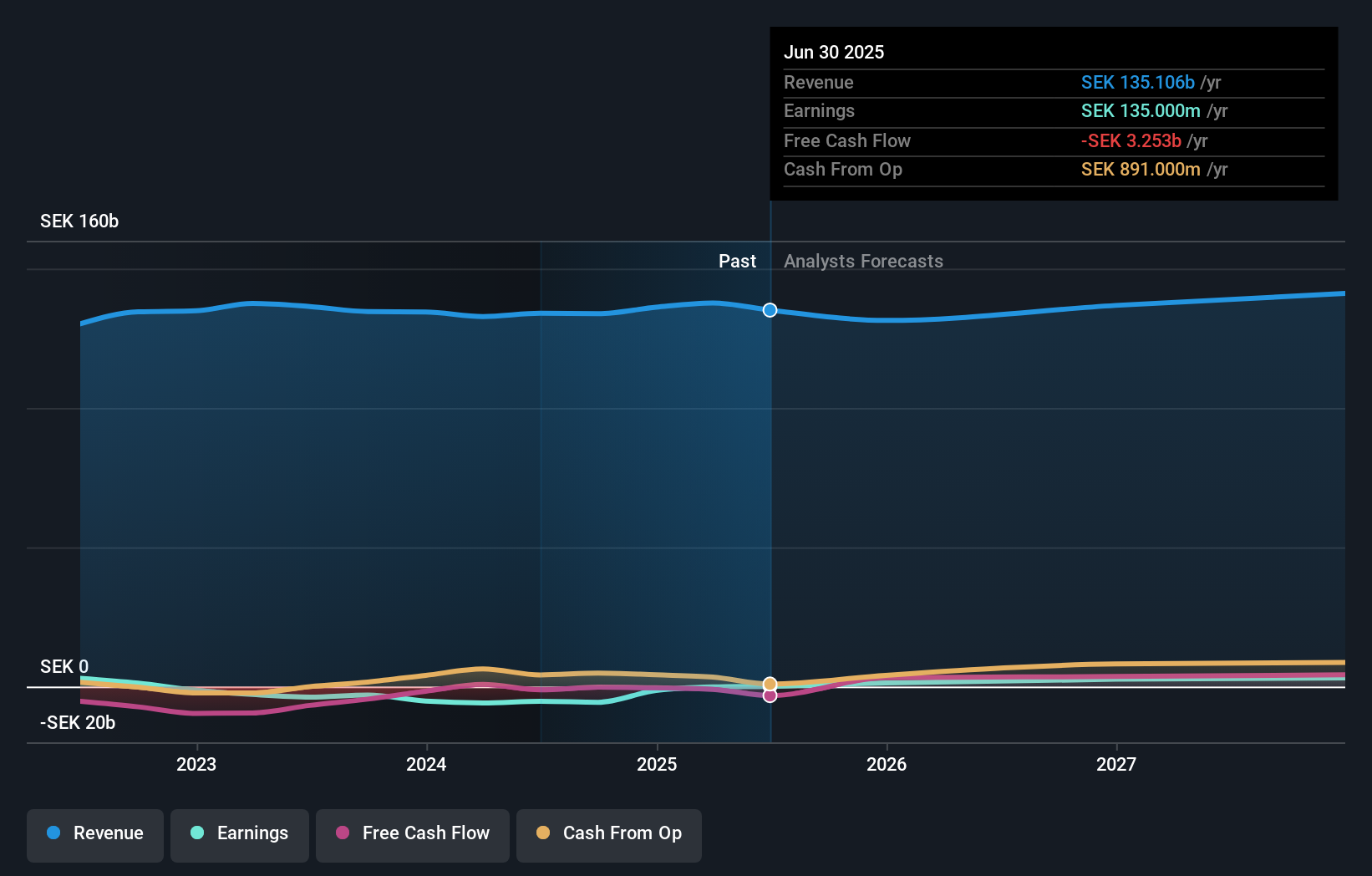Click the teal Earnings legend dot
Image resolution: width=1372 pixels, height=876 pixels.
click(x=197, y=833)
